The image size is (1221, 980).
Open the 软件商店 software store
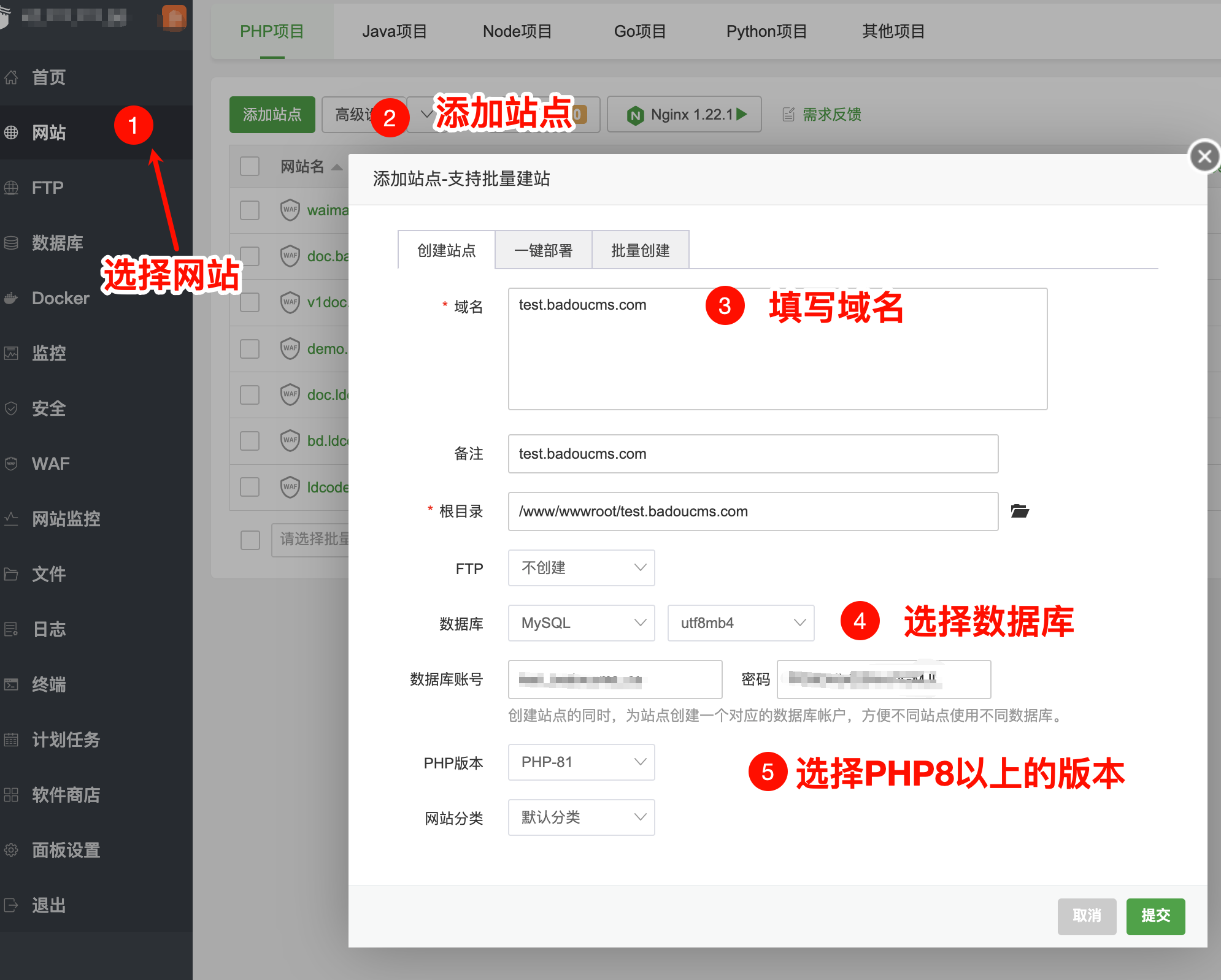pyautogui.click(x=64, y=795)
